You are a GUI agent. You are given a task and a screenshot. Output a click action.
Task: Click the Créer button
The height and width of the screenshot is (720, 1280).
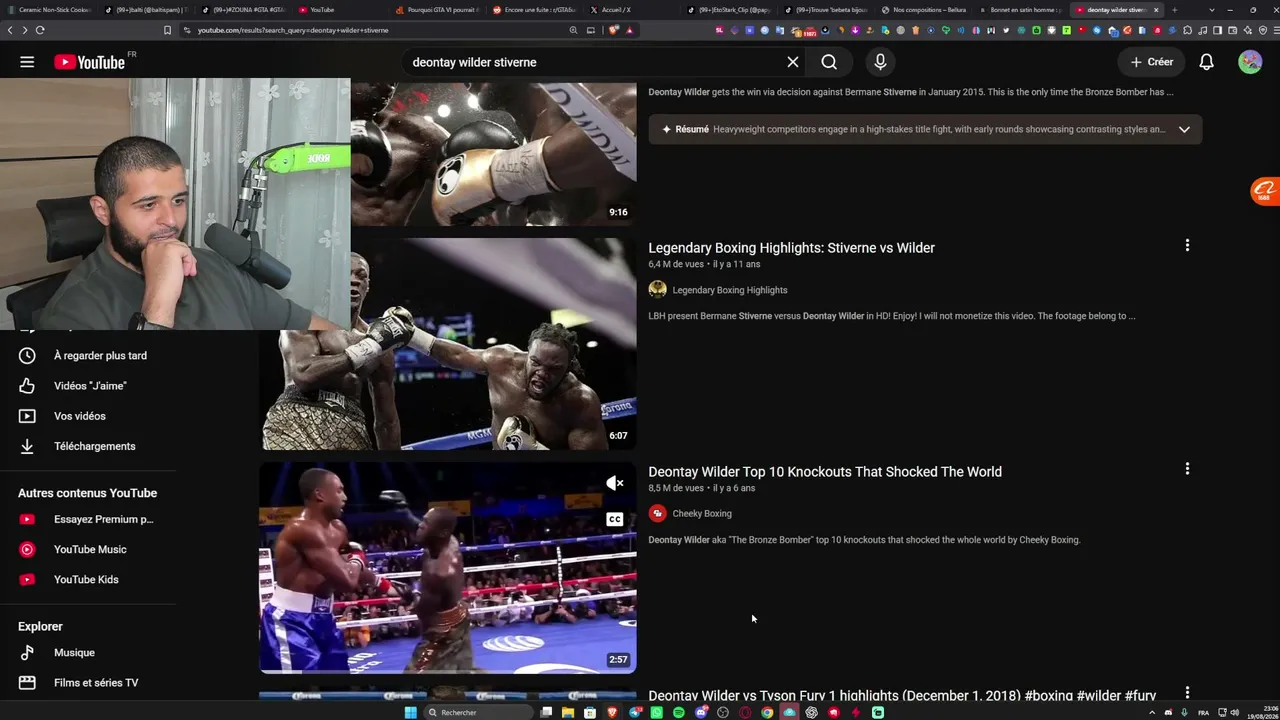(1152, 62)
